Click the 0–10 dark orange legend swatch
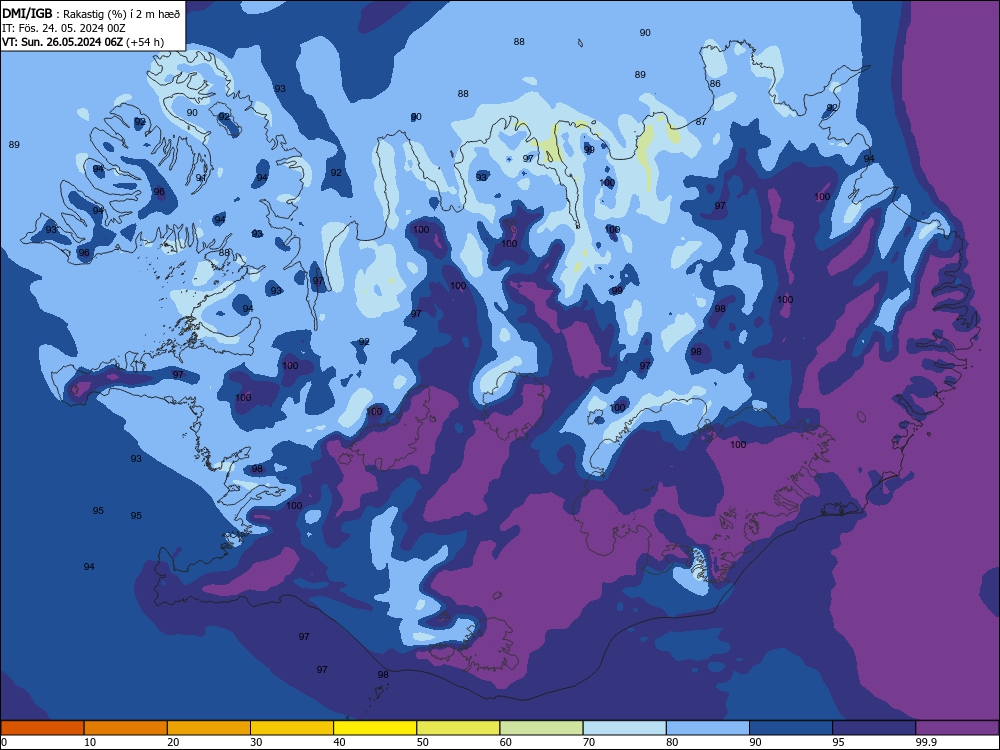Image resolution: width=1000 pixels, height=750 pixels. click(42, 728)
